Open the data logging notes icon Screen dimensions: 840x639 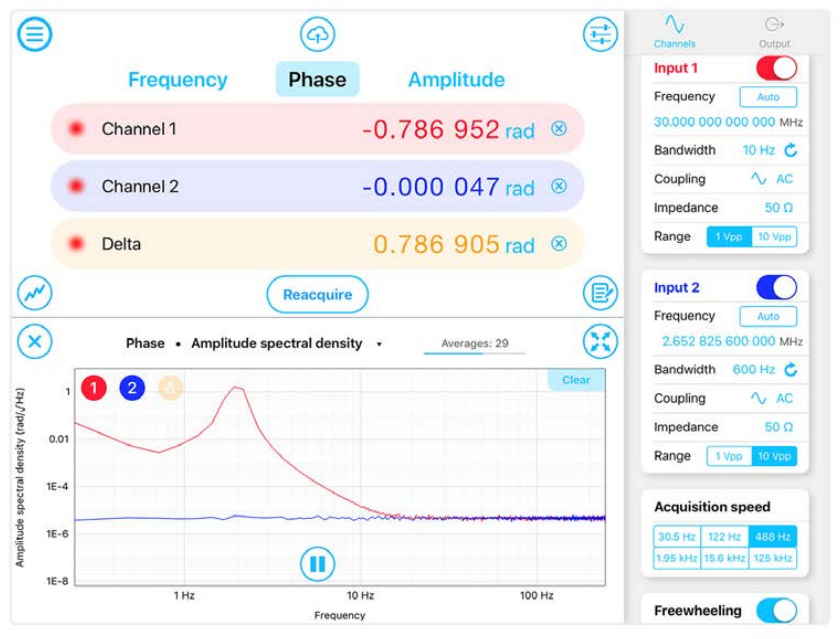click(600, 292)
